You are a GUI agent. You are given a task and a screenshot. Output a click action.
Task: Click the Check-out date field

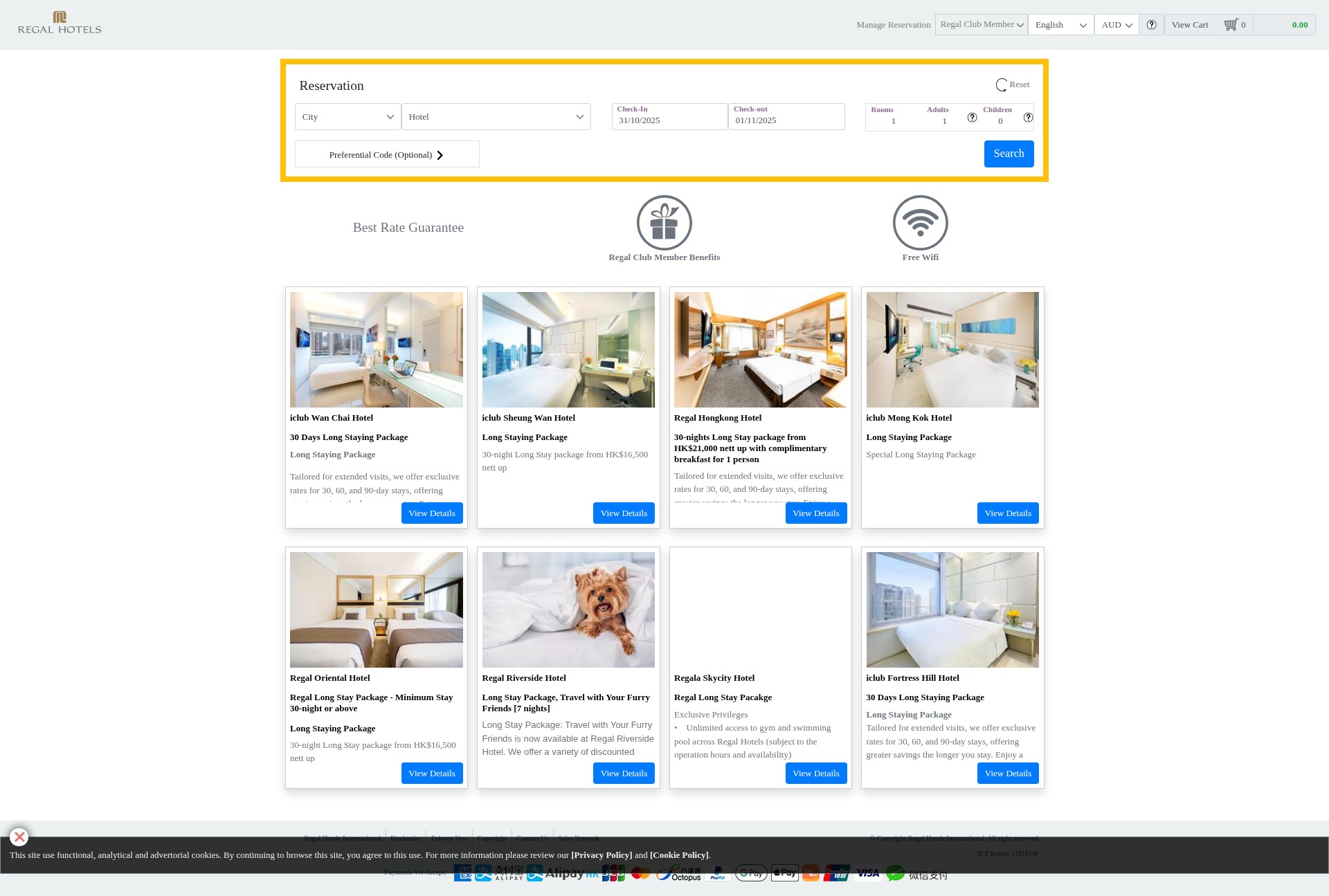tap(786, 117)
